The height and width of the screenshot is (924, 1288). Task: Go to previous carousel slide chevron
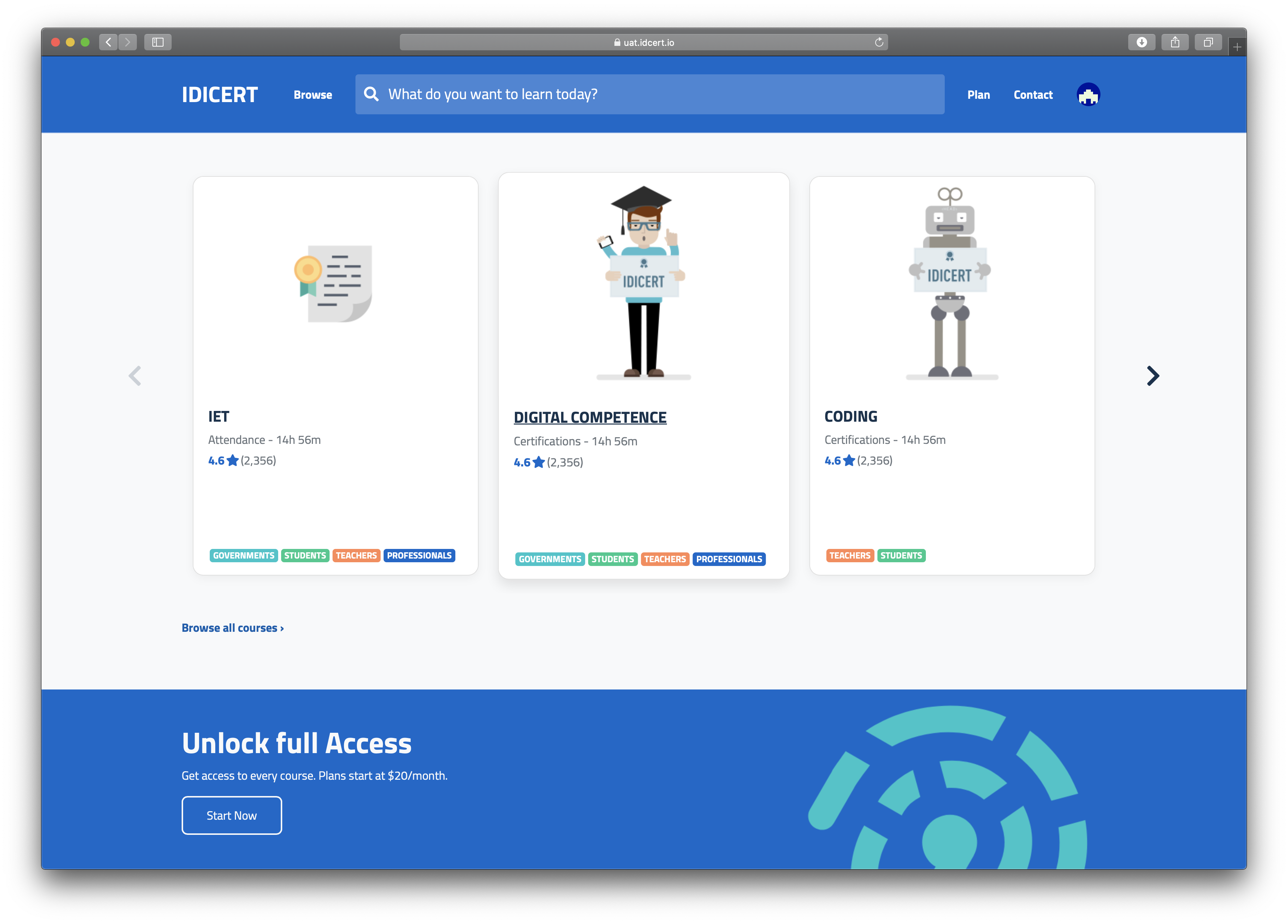[x=135, y=375]
